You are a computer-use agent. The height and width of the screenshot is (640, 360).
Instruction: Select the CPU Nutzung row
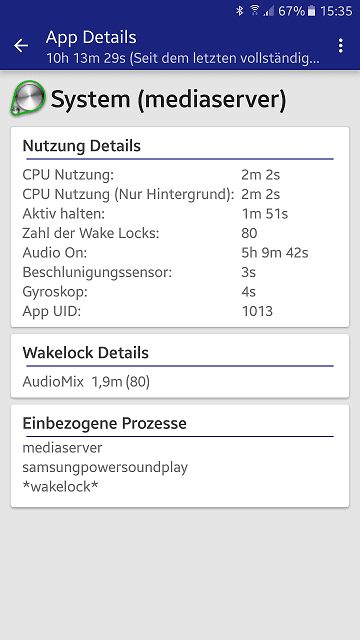(180, 175)
